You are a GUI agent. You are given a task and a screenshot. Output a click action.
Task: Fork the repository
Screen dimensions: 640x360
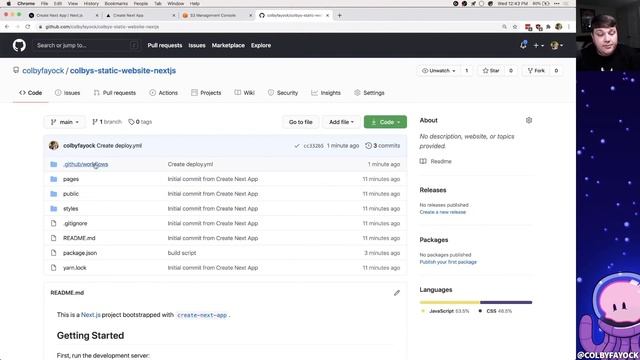[x=536, y=71]
